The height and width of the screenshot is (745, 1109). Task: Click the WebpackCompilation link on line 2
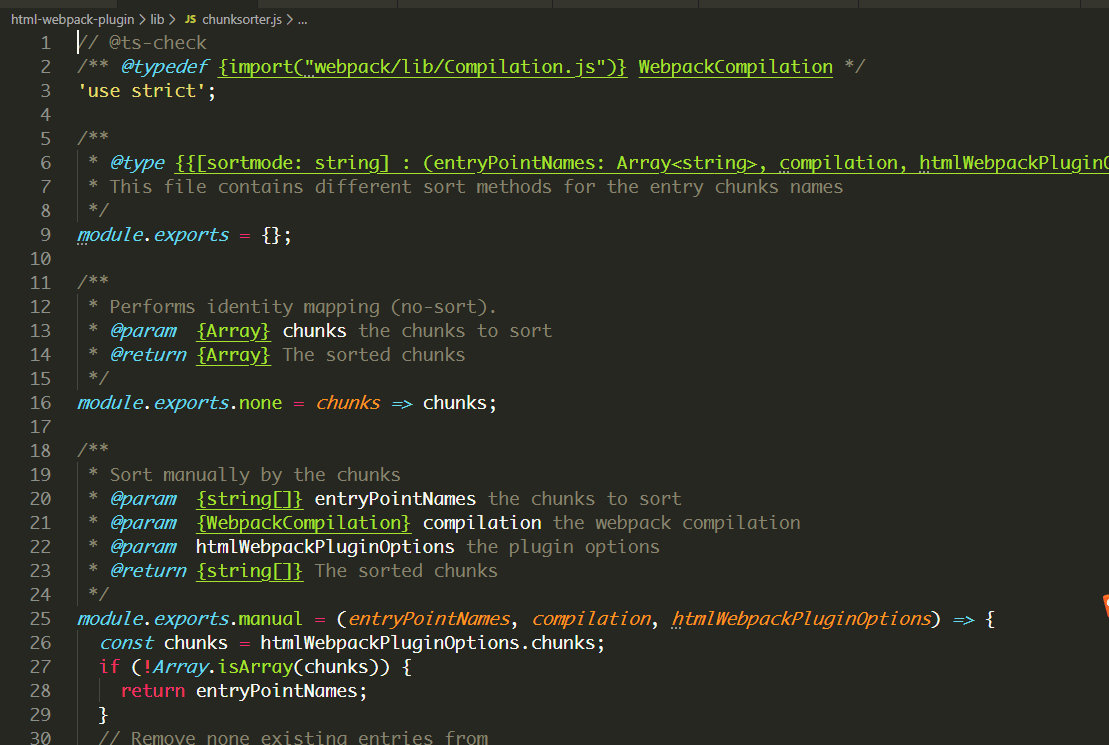point(735,66)
